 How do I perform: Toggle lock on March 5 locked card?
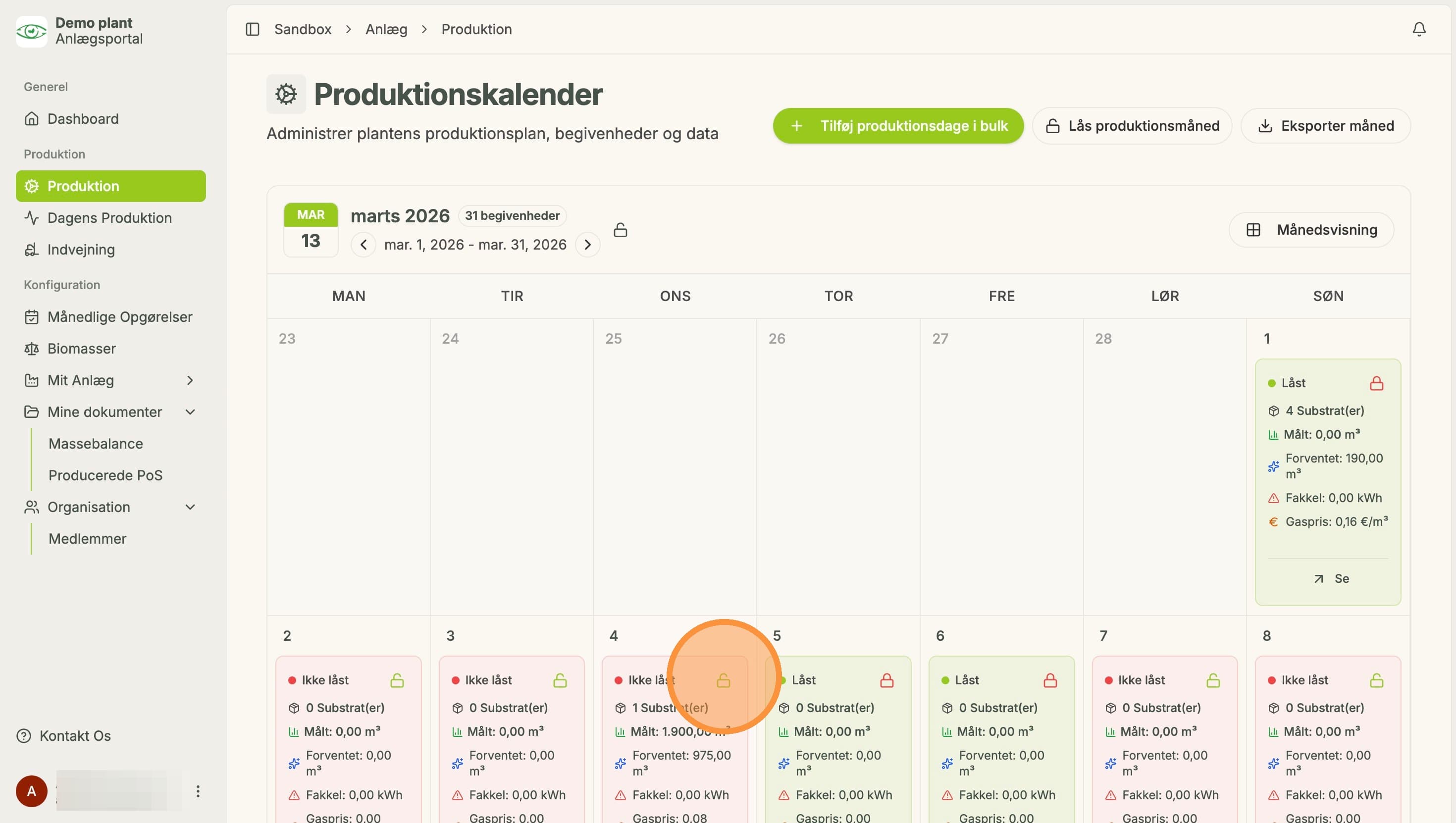887,680
